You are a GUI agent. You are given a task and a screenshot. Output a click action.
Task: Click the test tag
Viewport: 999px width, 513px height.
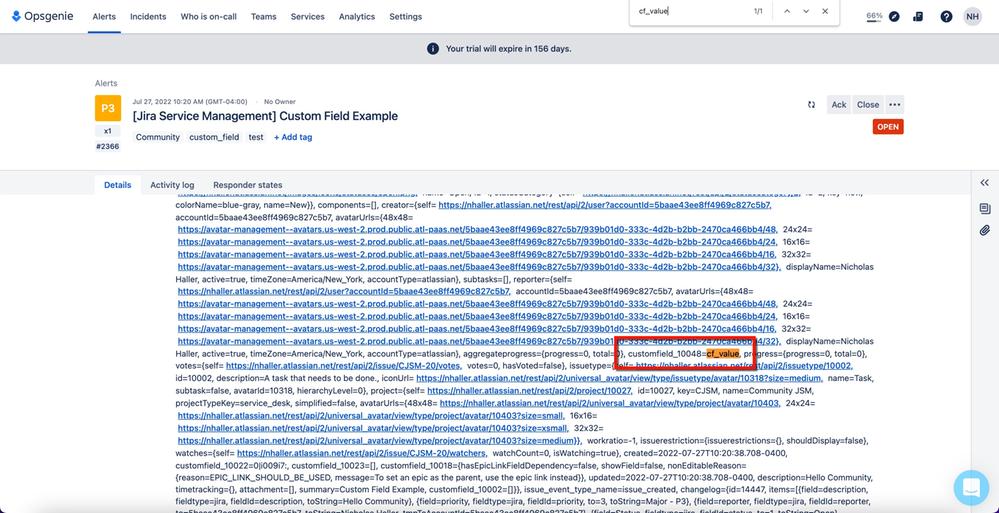(x=256, y=137)
